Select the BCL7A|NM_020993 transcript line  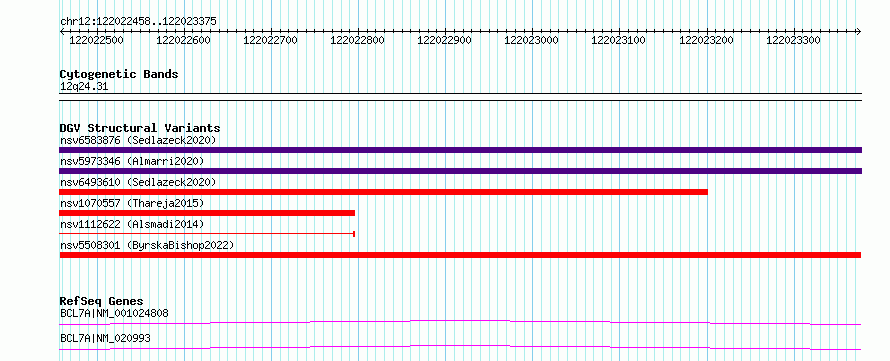point(460,347)
